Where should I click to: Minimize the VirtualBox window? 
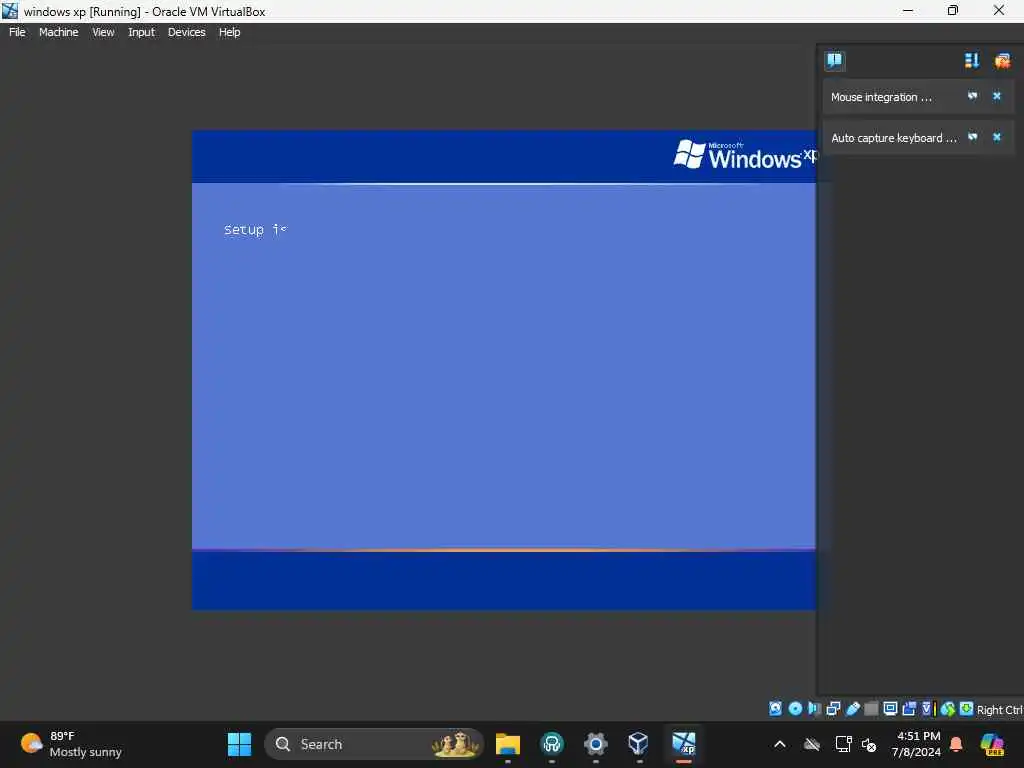908,10
